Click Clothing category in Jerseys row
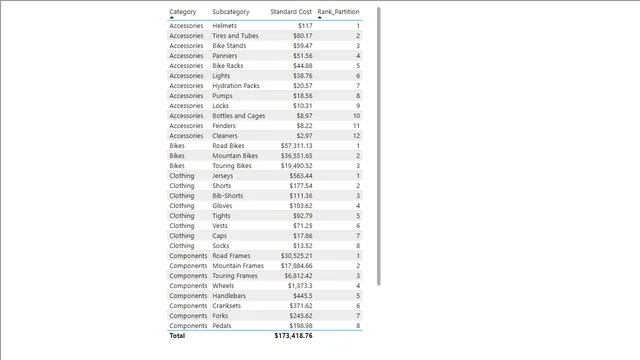 [182, 176]
